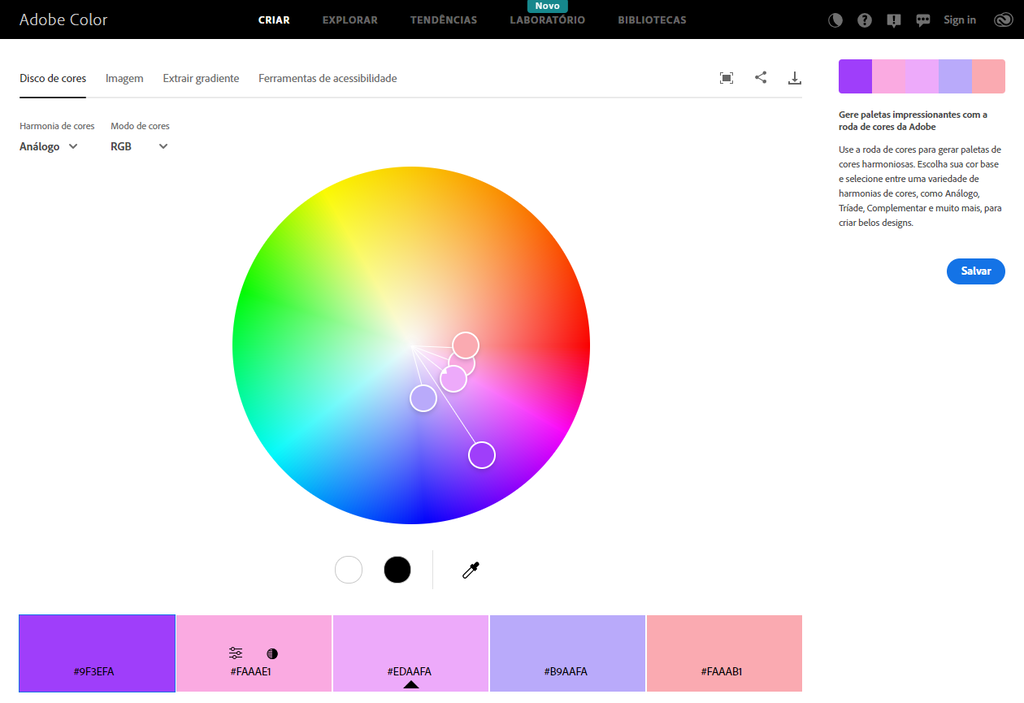Open the RGB color mode dropdown
This screenshot has width=1024, height=703.
139,146
